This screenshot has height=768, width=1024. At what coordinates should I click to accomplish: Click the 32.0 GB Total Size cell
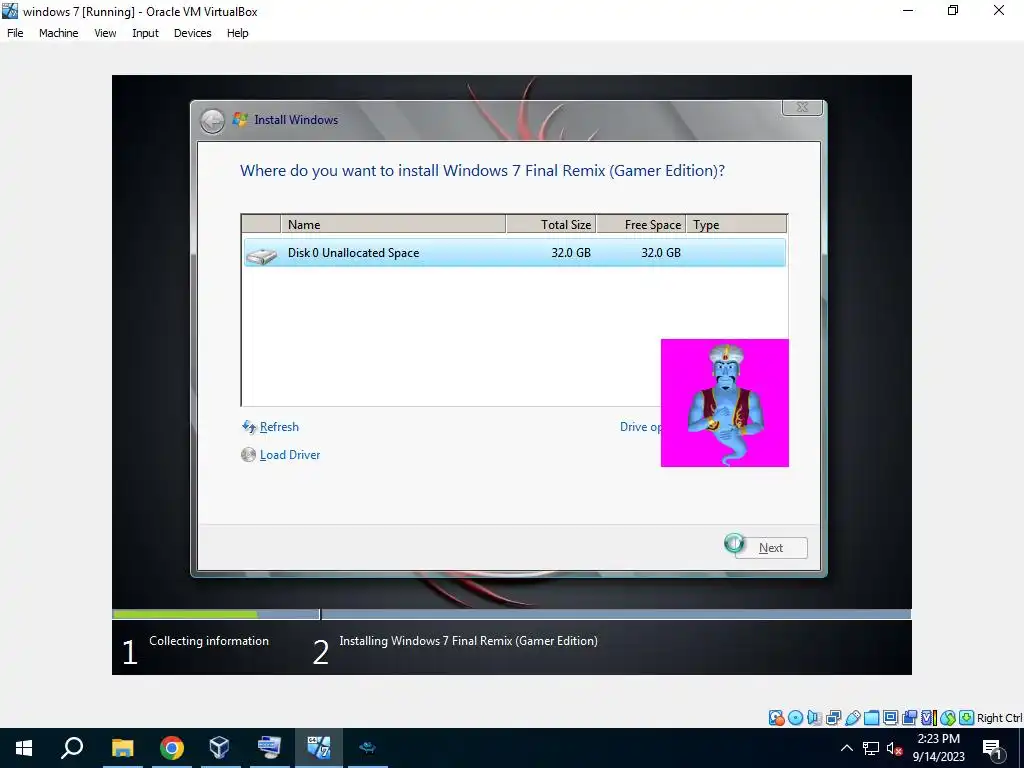pos(571,253)
